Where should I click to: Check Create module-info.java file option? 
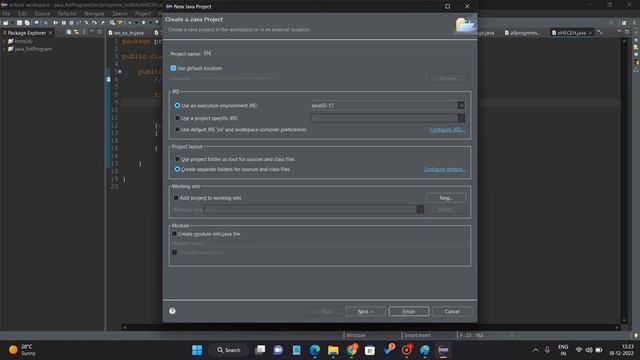pyautogui.click(x=174, y=234)
